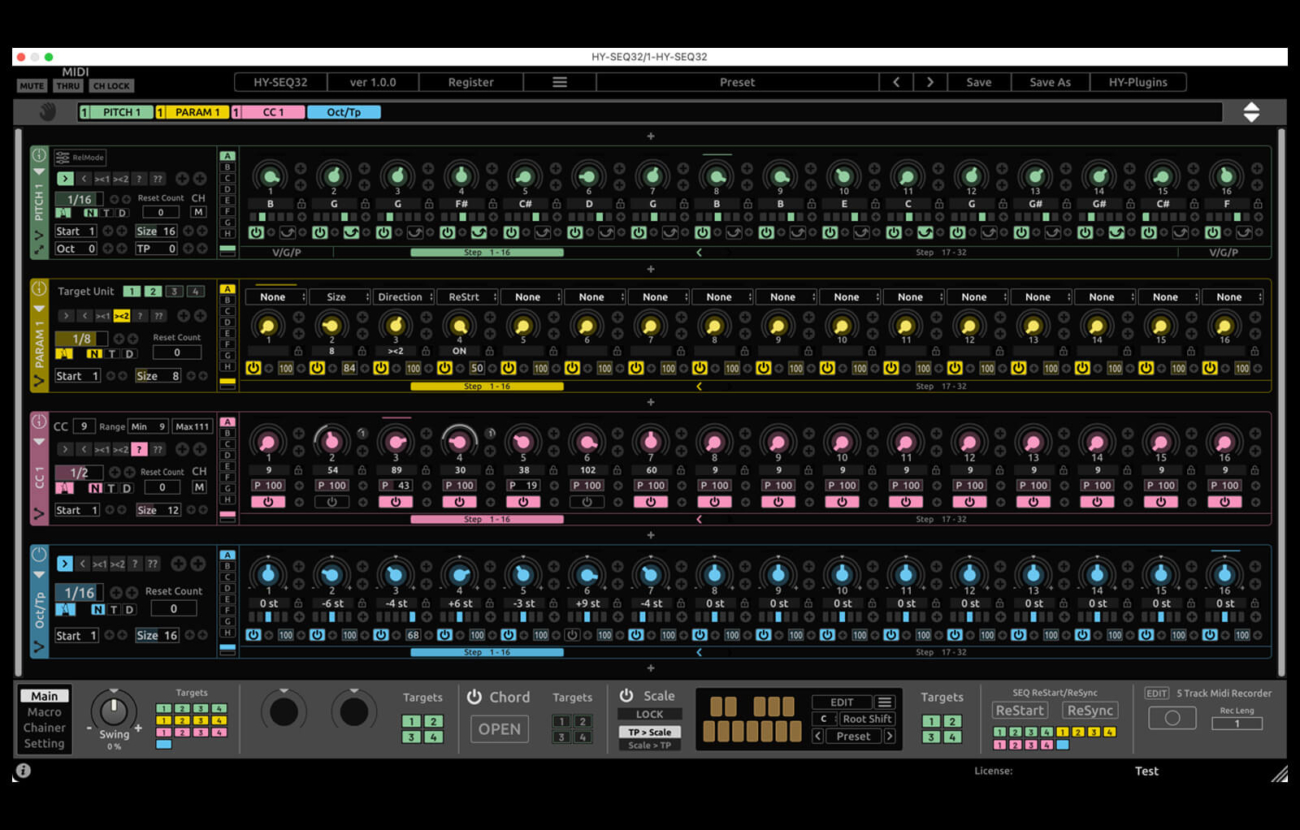1300x830 pixels.
Task: Click the PITCH 1 Reset Count field
Action: tap(160, 212)
